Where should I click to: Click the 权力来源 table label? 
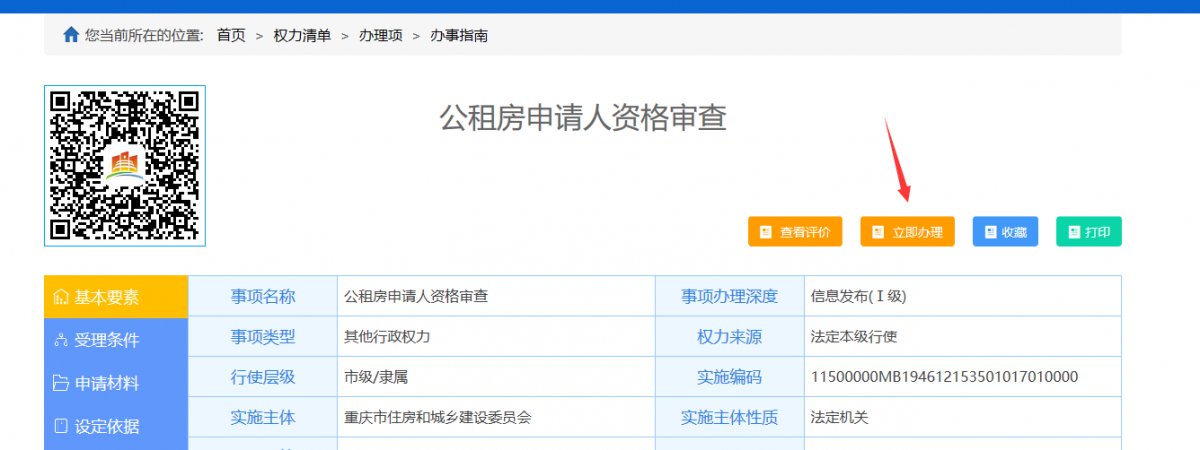pyautogui.click(x=729, y=336)
